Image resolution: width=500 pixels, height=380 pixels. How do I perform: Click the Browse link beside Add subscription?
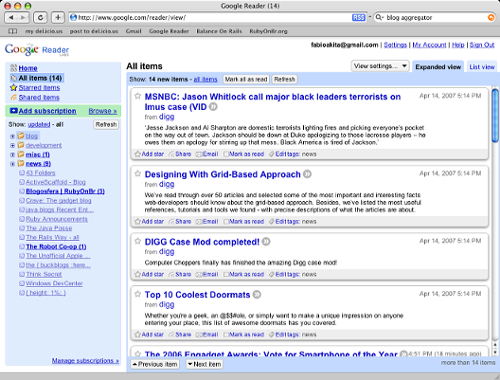coord(103,111)
